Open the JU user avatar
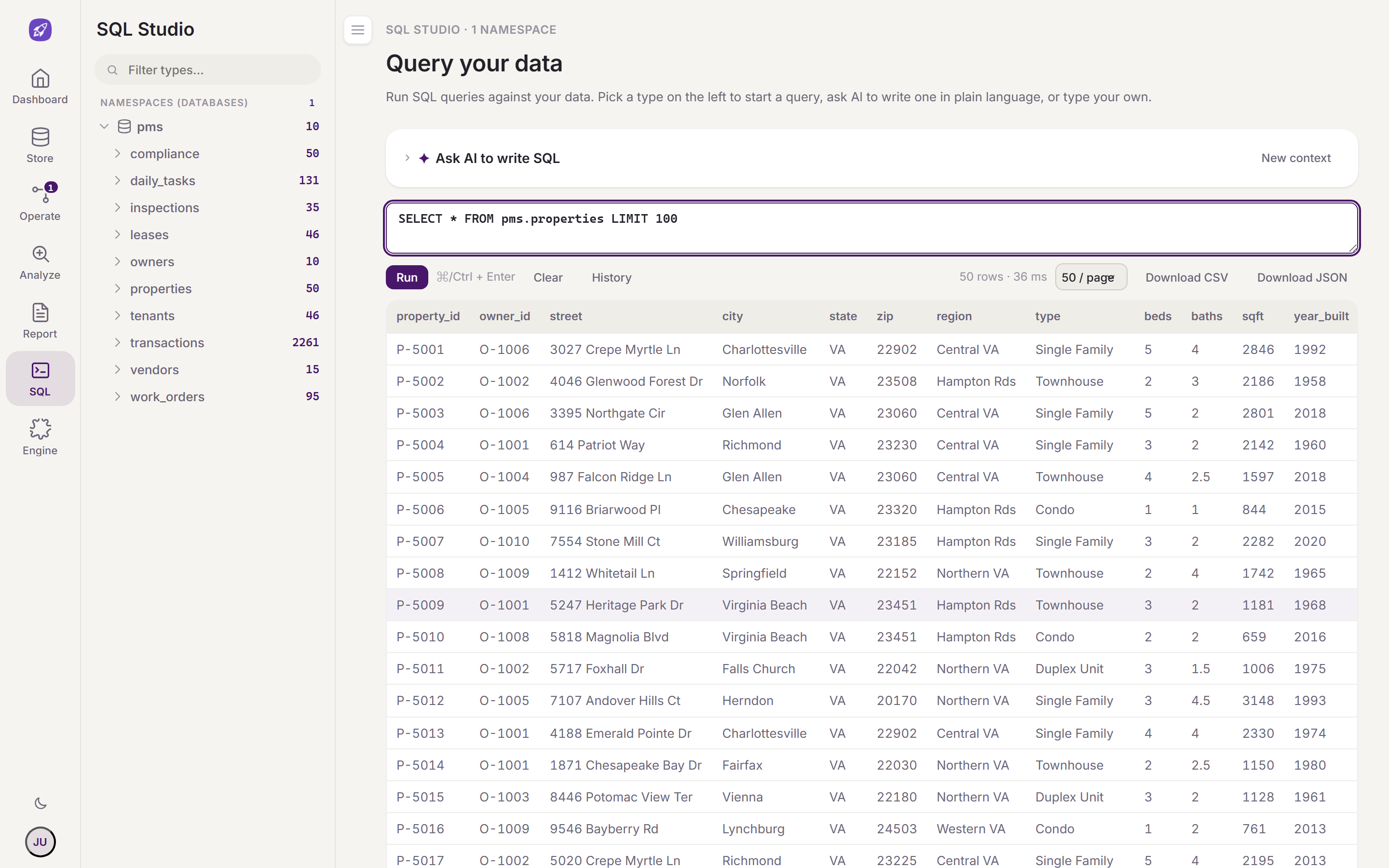 coord(40,841)
